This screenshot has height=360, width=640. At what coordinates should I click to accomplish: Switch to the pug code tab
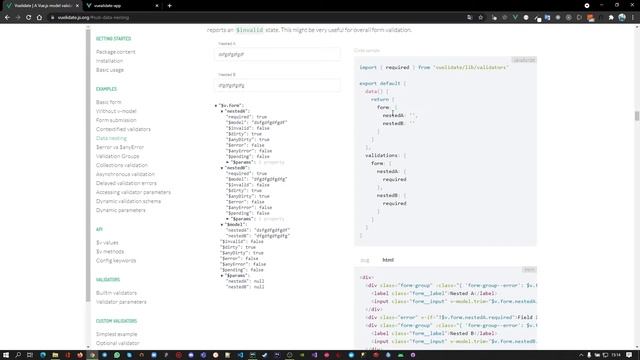coord(364,260)
